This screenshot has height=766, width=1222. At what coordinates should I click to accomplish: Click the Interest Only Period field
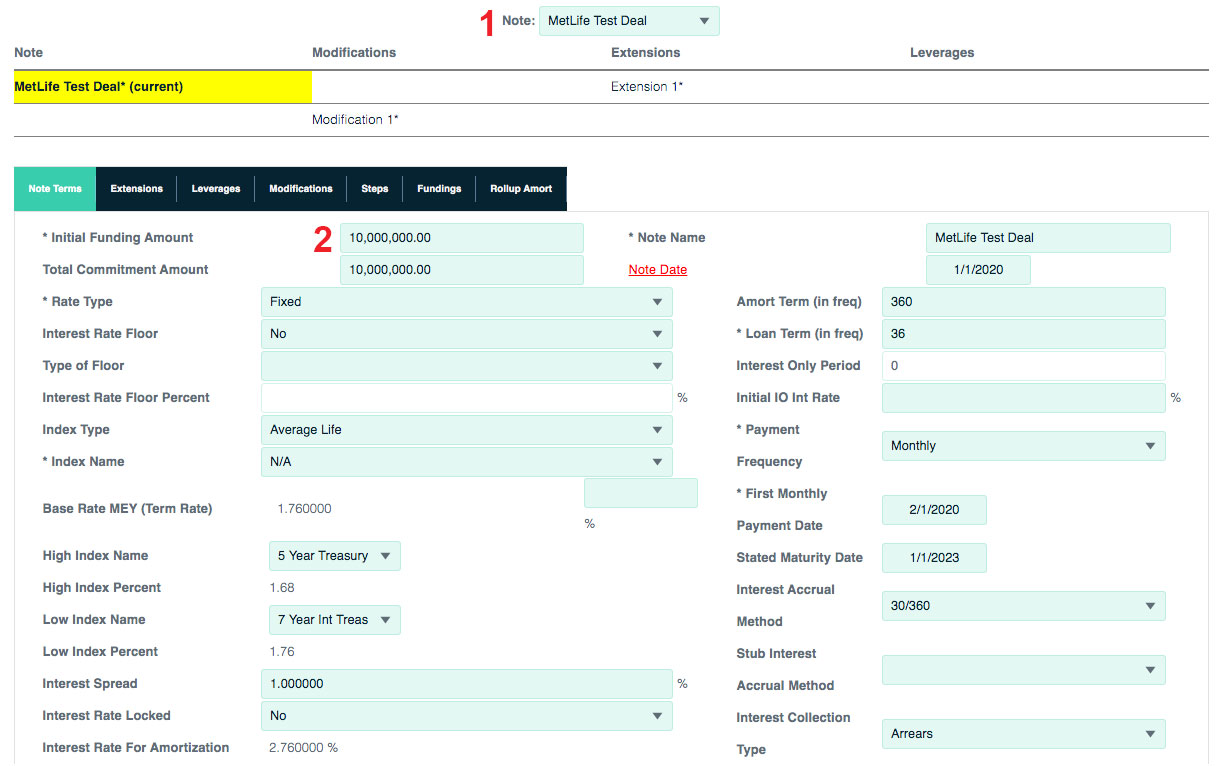1024,366
